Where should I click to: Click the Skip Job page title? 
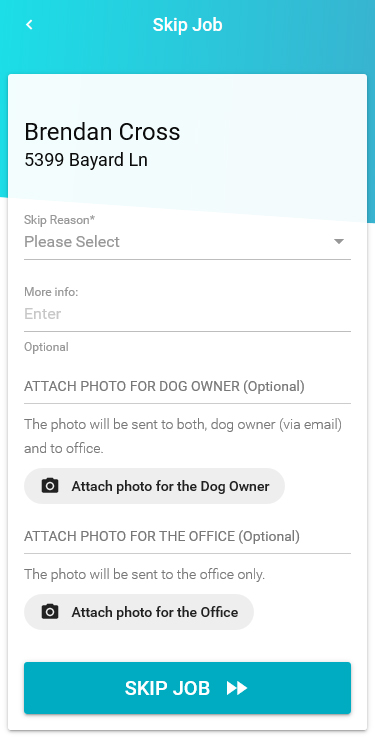[188, 25]
